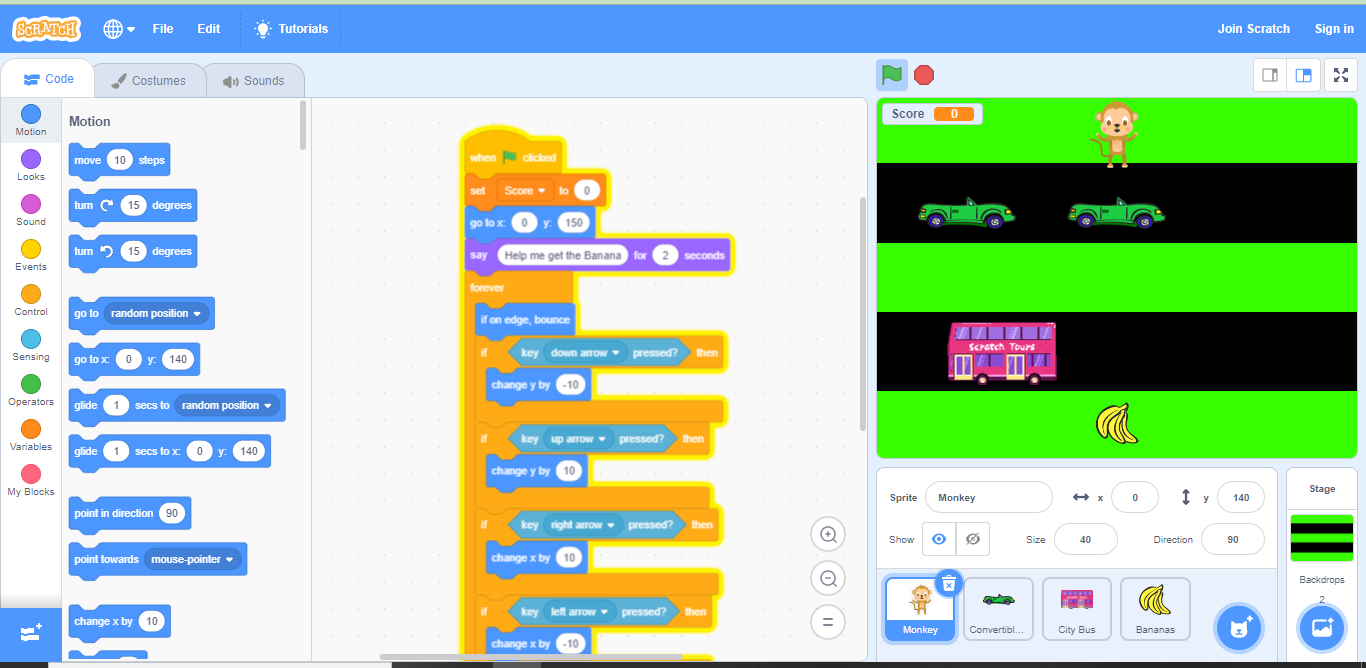Click the Scratch logo
Viewport: 1366px width, 668px height.
coord(46,29)
